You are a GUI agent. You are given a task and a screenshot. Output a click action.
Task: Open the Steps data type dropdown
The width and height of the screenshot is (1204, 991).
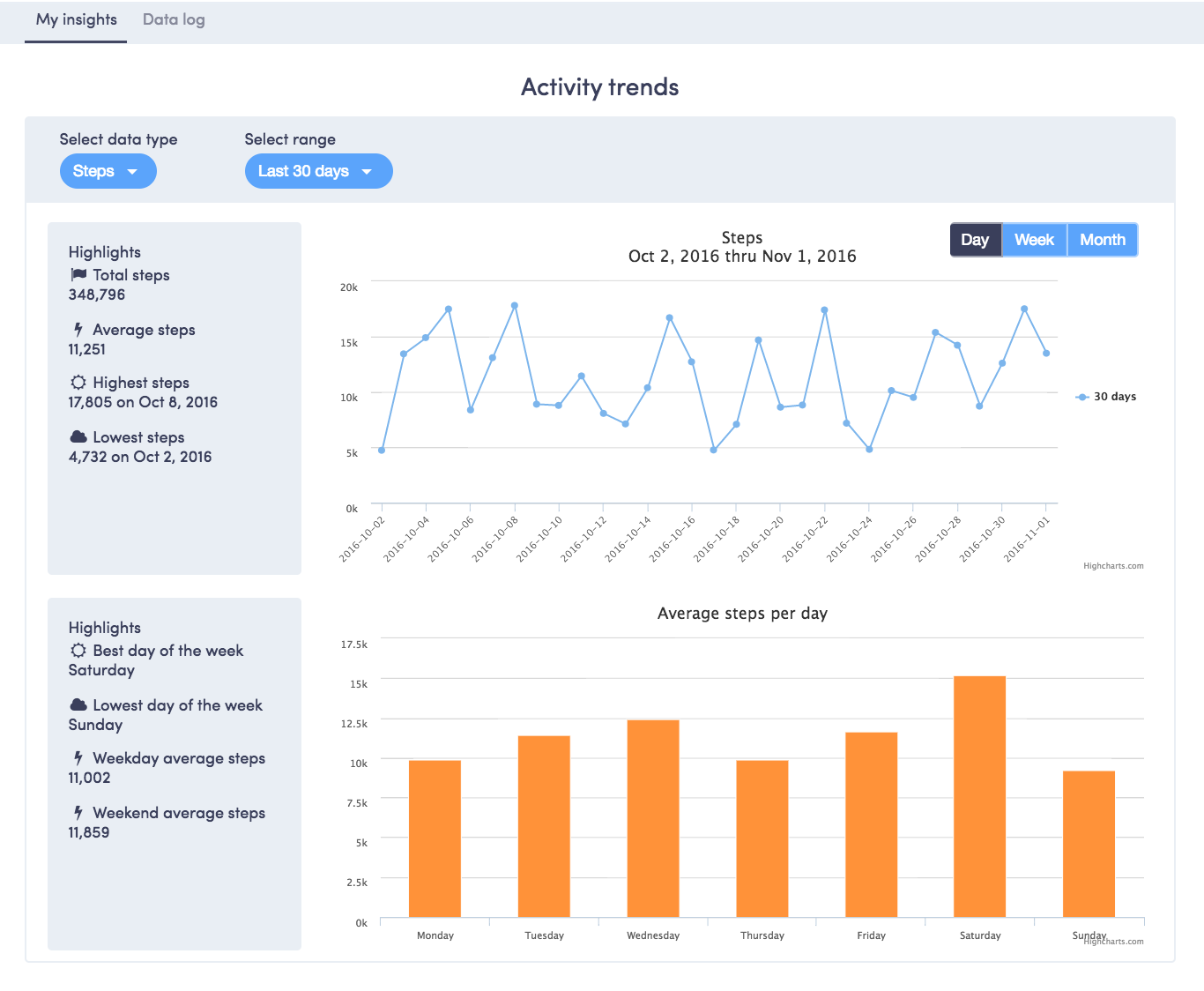108,171
